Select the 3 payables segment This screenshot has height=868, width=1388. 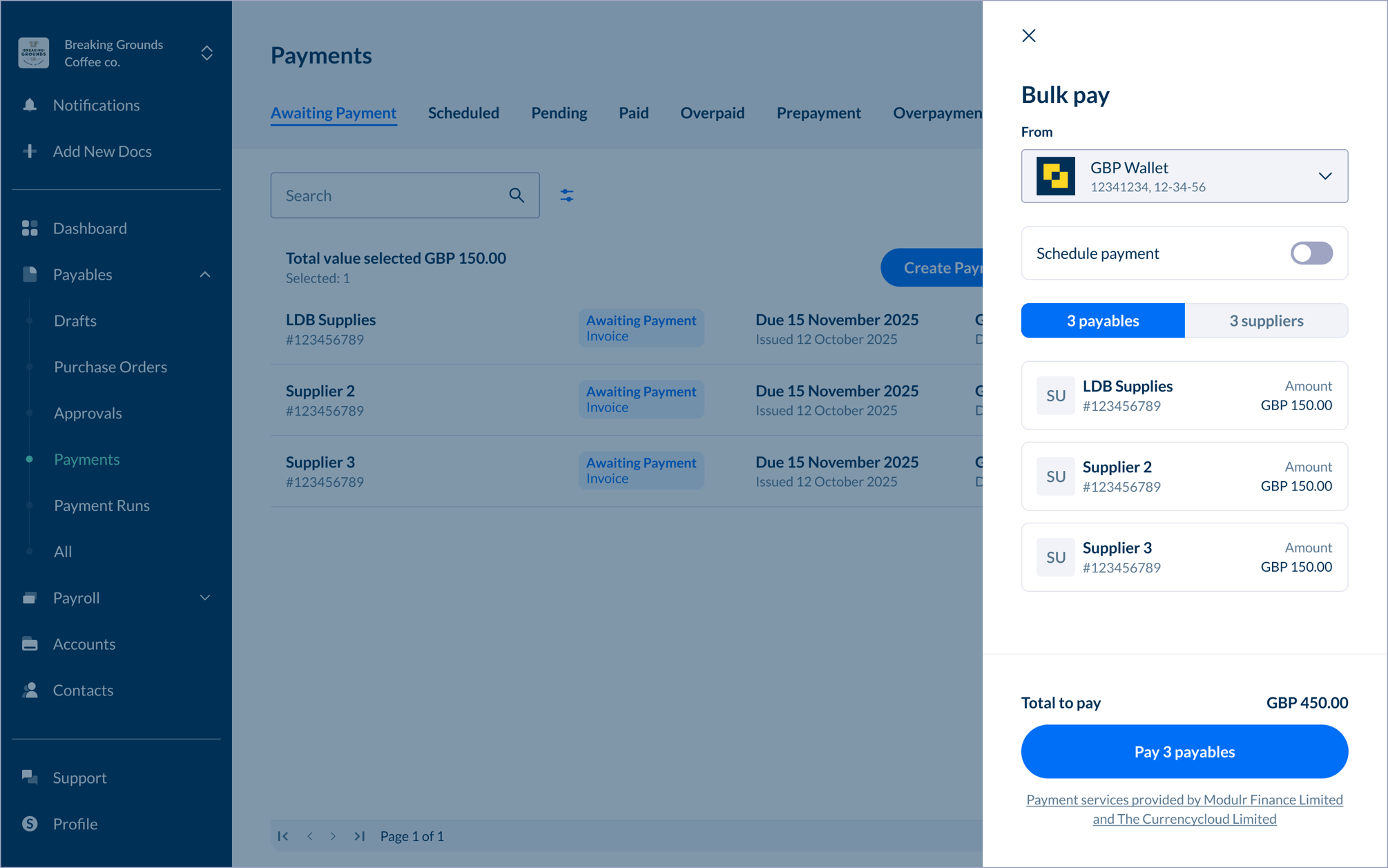click(x=1103, y=320)
